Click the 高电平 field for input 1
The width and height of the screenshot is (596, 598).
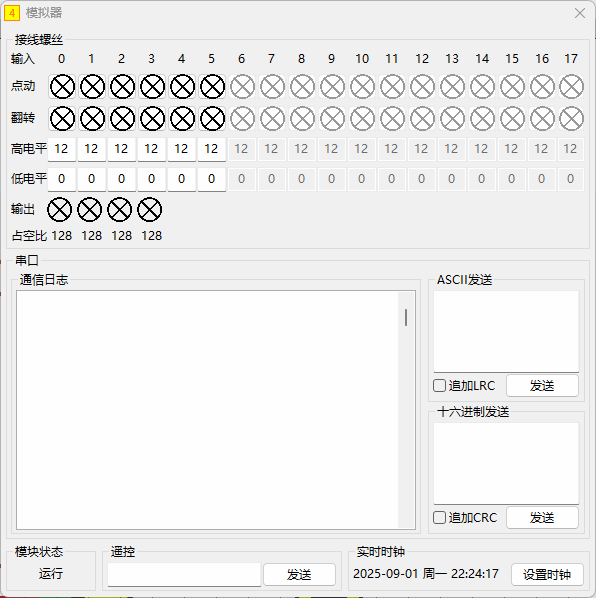92,149
